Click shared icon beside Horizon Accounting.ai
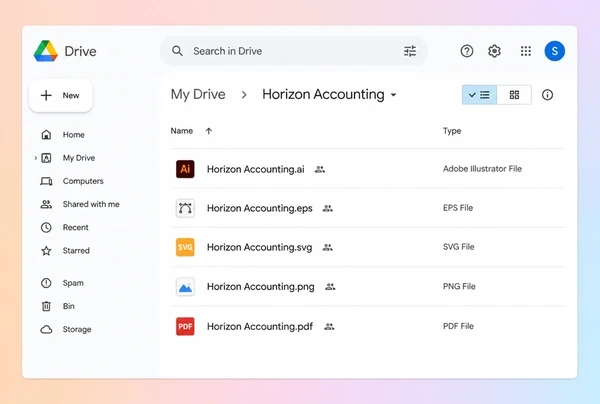Image resolution: width=600 pixels, height=404 pixels. tap(320, 169)
